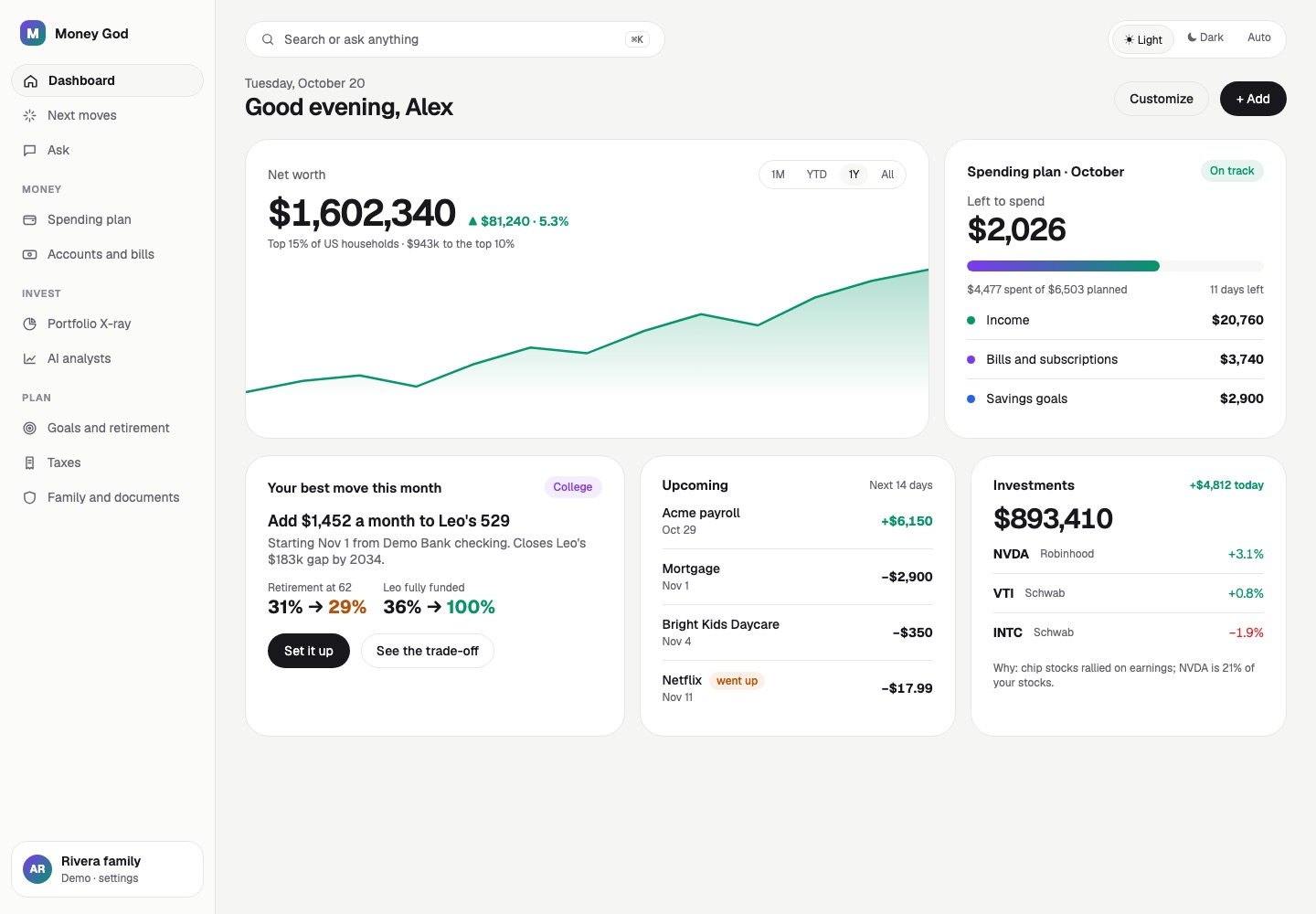Show net worth for 1M range

[x=778, y=175]
